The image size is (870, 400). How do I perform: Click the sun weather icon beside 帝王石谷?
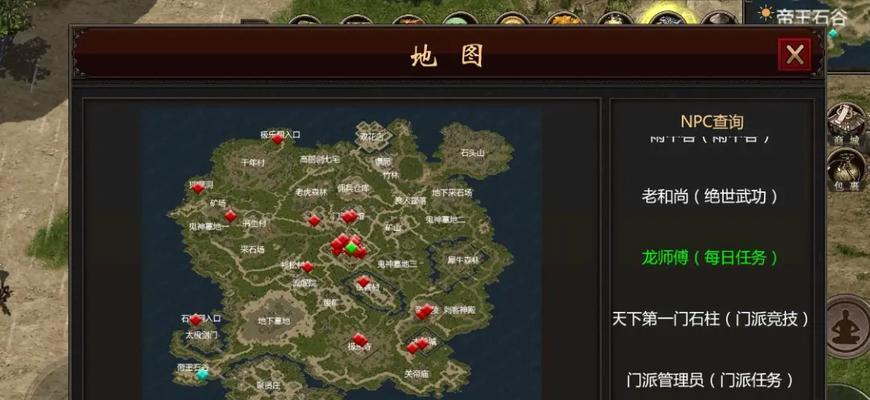coord(766,13)
